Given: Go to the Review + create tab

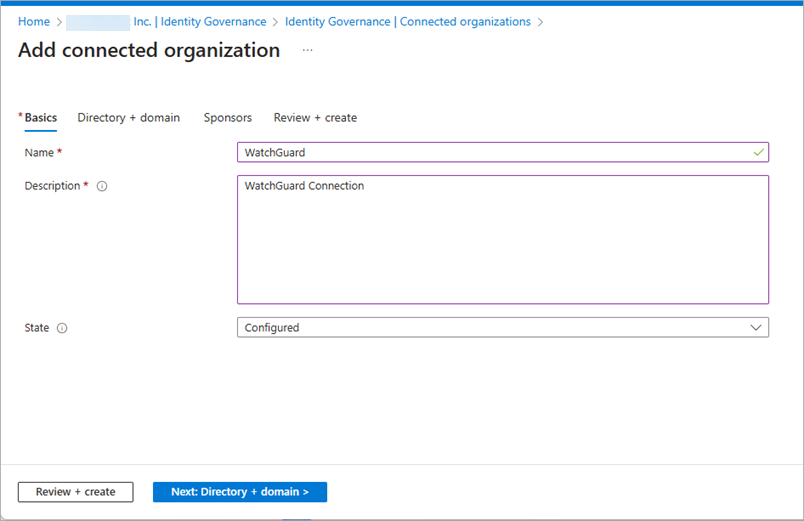Looking at the screenshot, I should (x=315, y=118).
